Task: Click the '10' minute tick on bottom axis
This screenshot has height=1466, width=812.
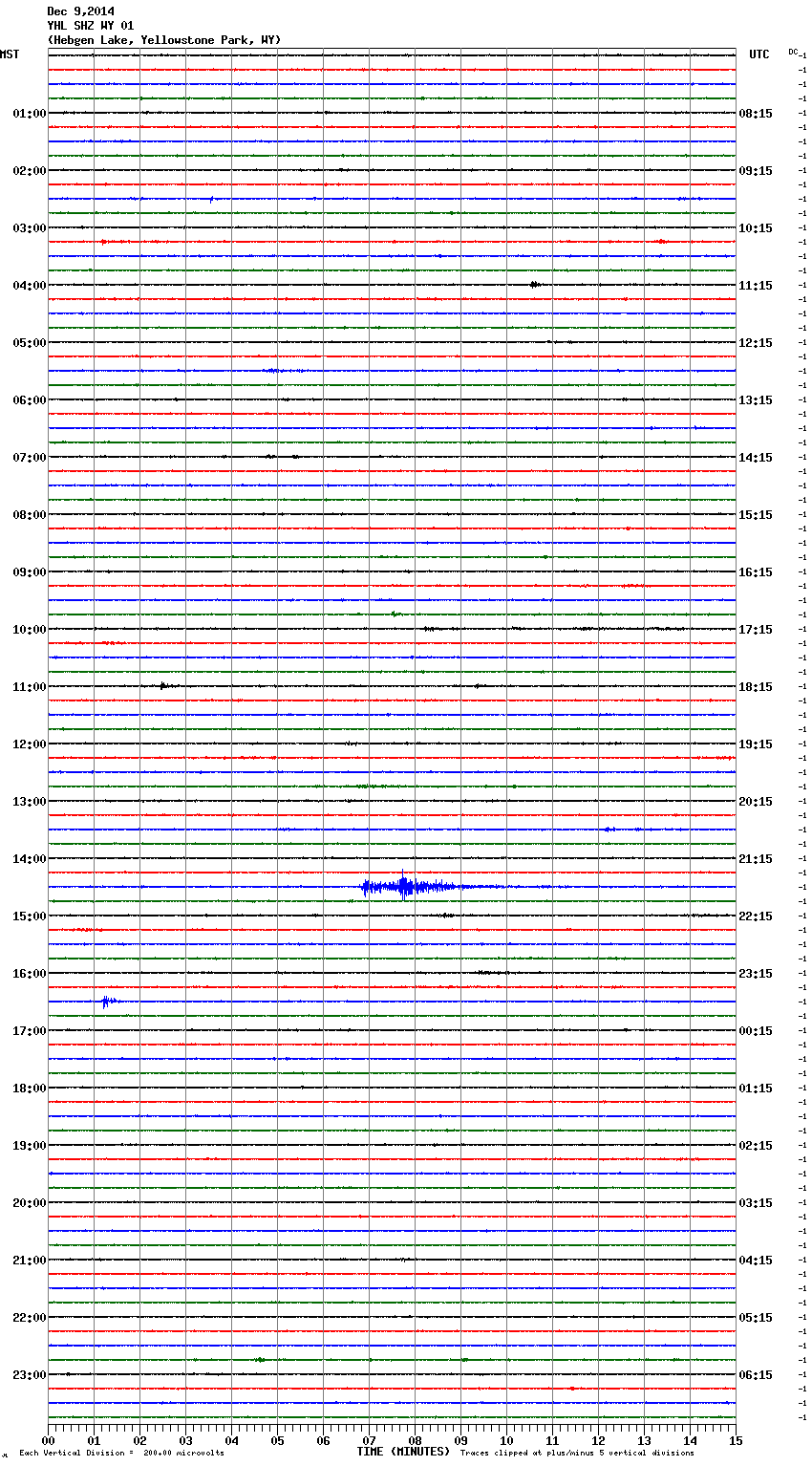Action: point(506,1440)
